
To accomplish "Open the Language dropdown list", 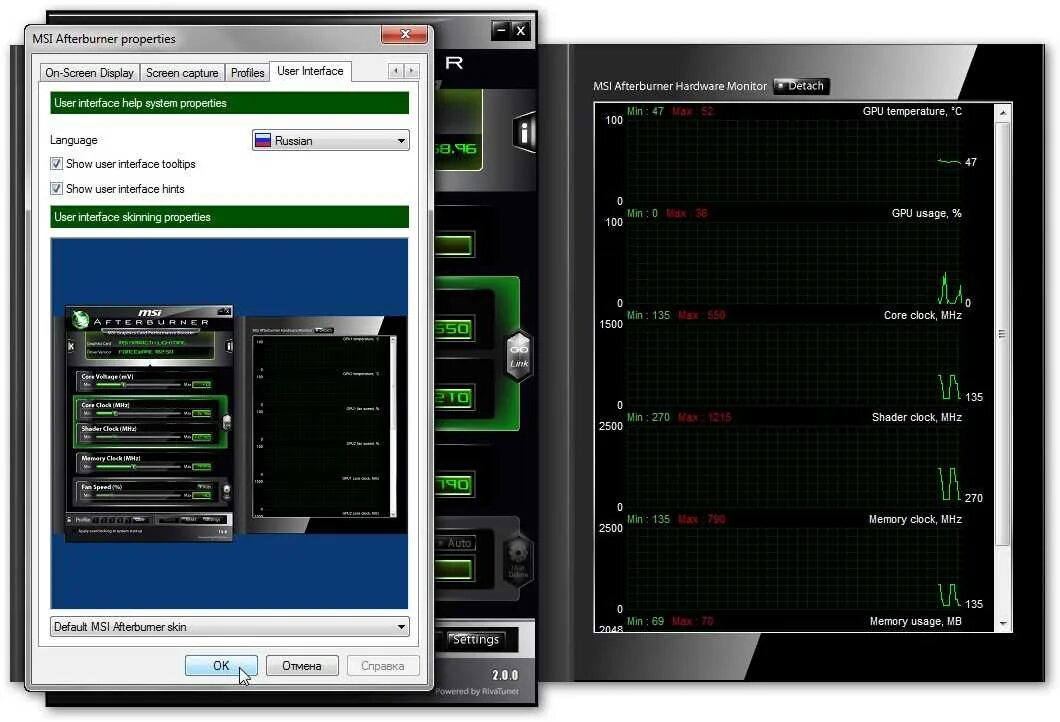I will [x=331, y=141].
